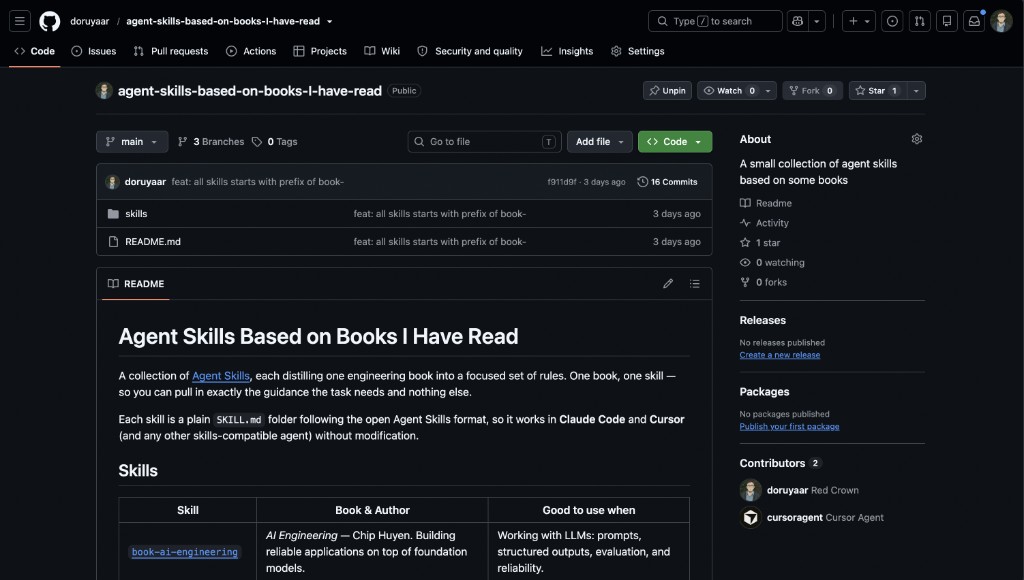Image resolution: width=1024 pixels, height=580 pixels.
Task: Click the Unpin button
Action: pos(667,91)
